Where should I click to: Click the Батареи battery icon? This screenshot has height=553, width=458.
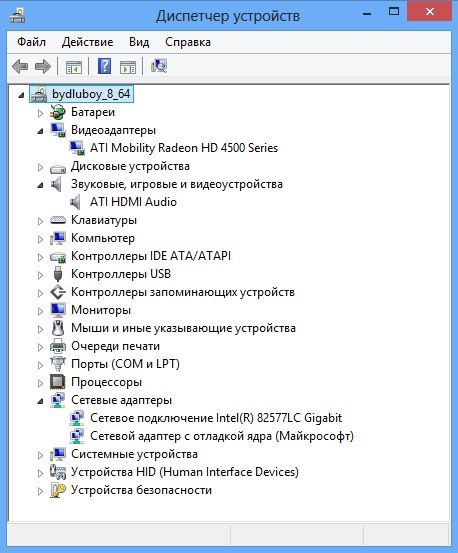57,113
